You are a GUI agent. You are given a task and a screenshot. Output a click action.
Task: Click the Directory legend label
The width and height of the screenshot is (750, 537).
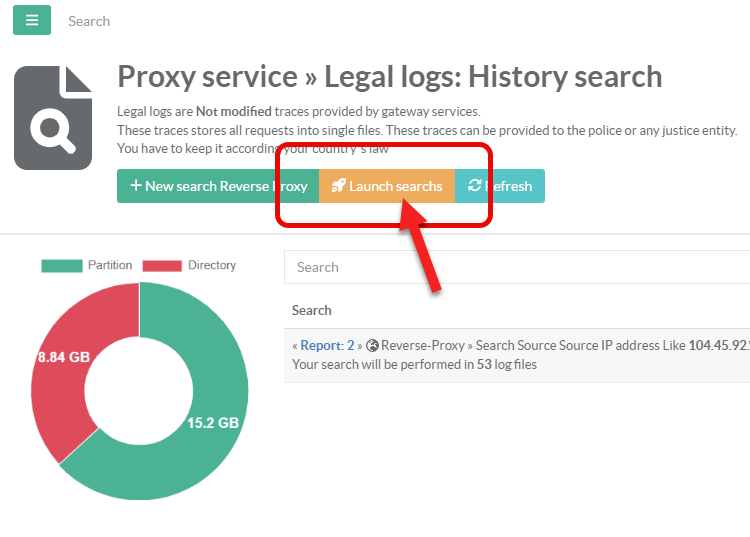212,266
